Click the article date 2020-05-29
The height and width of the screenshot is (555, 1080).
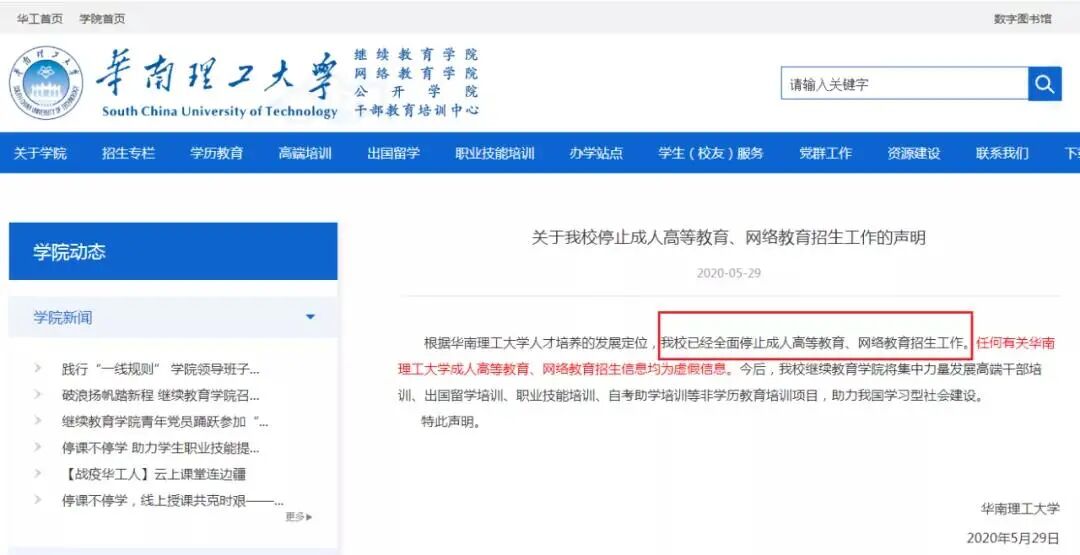(729, 273)
